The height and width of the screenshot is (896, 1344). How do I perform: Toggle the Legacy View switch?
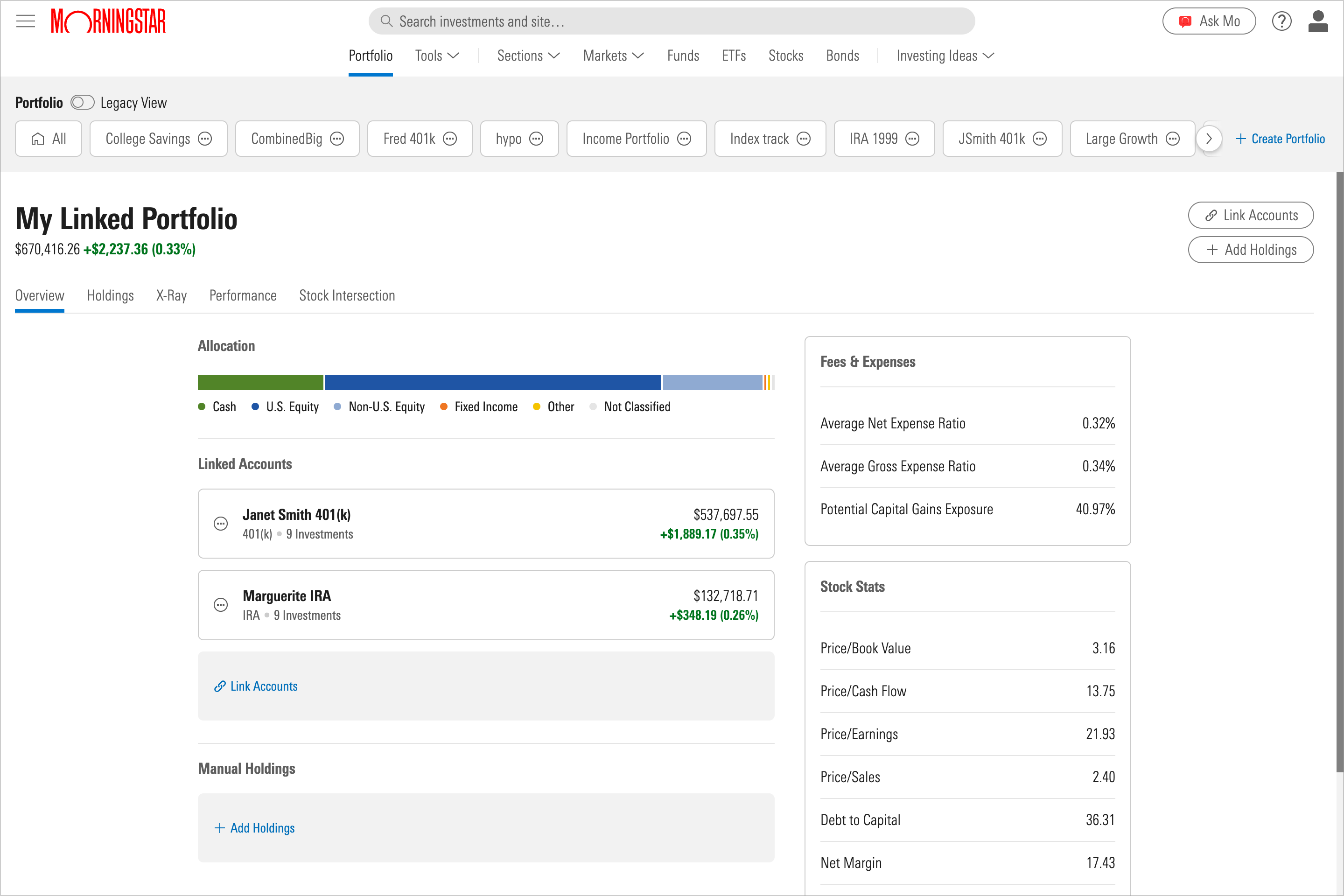tap(82, 103)
